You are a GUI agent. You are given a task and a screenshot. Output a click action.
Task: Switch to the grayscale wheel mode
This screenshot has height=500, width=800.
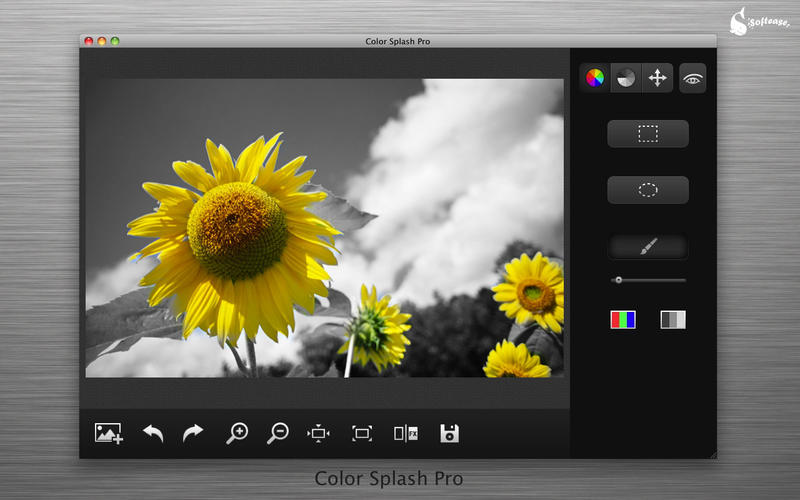[x=626, y=78]
